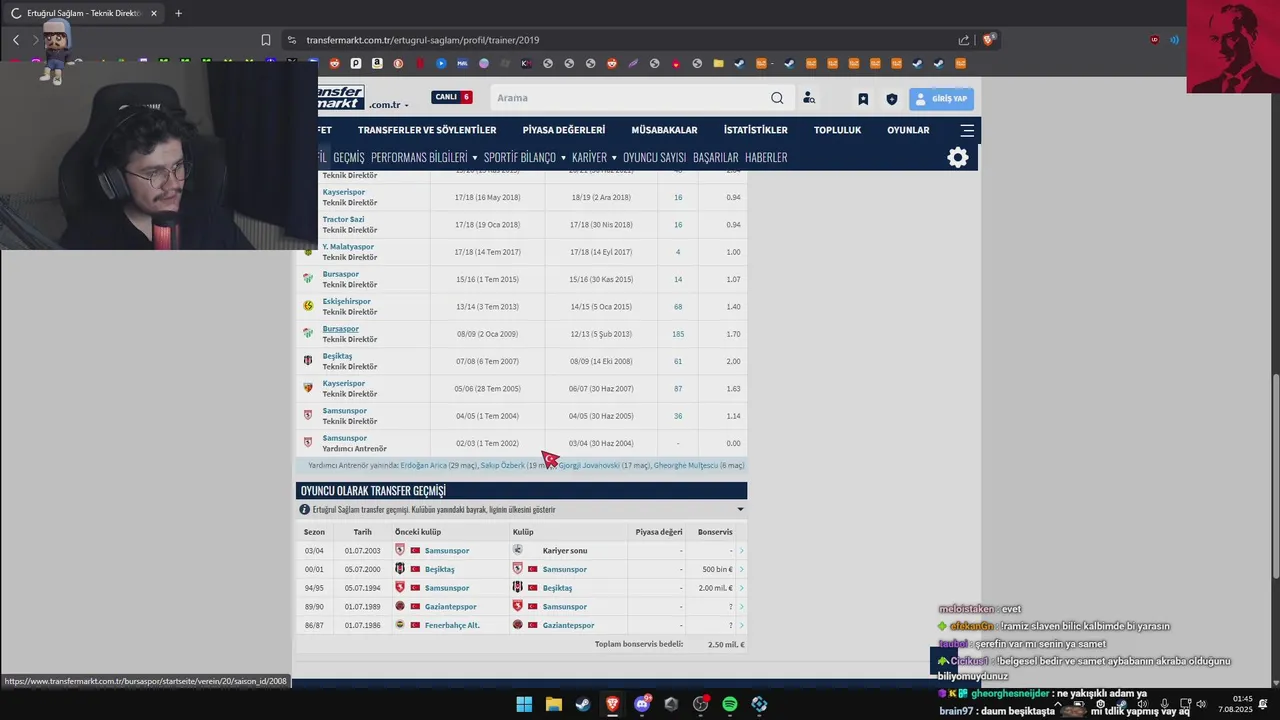This screenshot has width=1280, height=720.
Task: Open Erdoğan Arıca assistant coach link
Action: tap(424, 465)
